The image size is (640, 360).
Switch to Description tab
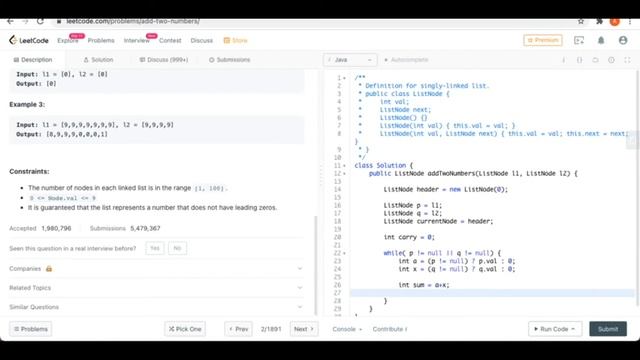(33, 60)
